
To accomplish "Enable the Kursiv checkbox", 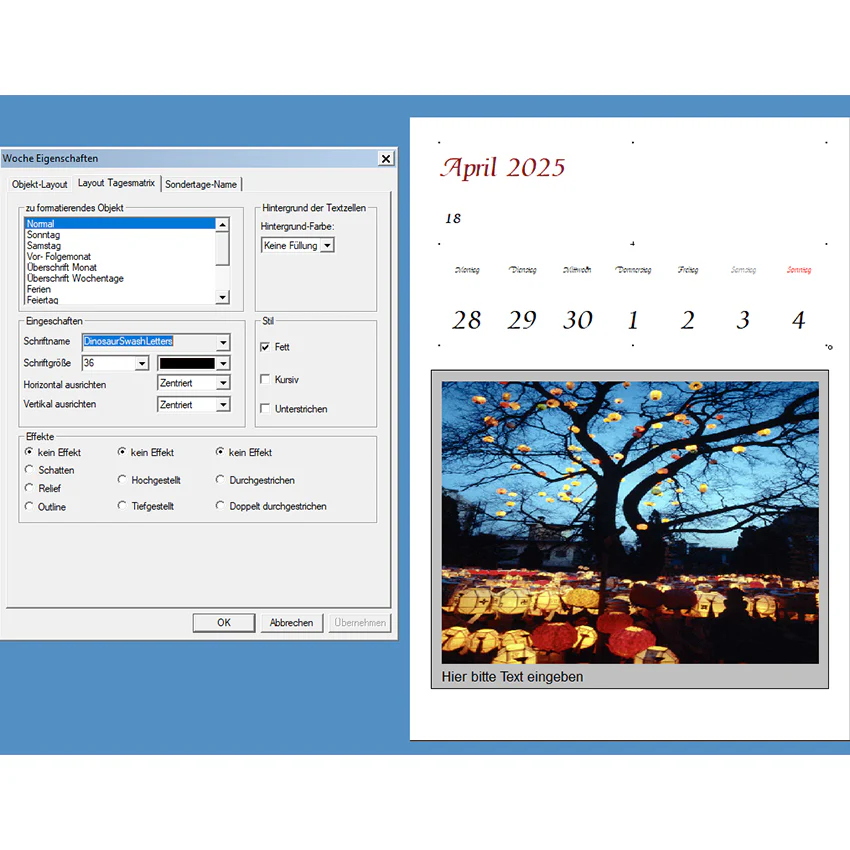I will 265,379.
